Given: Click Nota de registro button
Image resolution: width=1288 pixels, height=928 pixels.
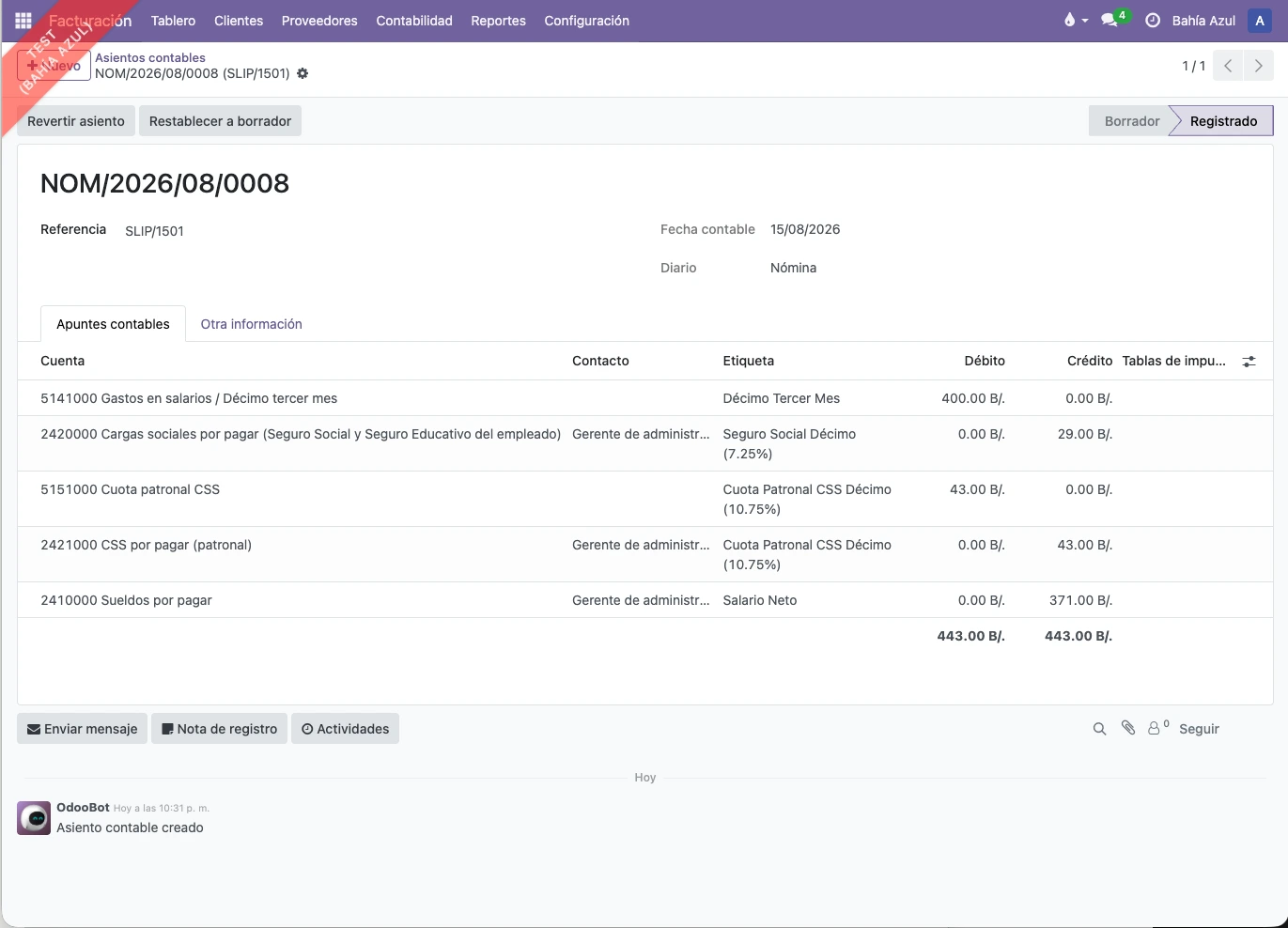Looking at the screenshot, I should coord(220,729).
